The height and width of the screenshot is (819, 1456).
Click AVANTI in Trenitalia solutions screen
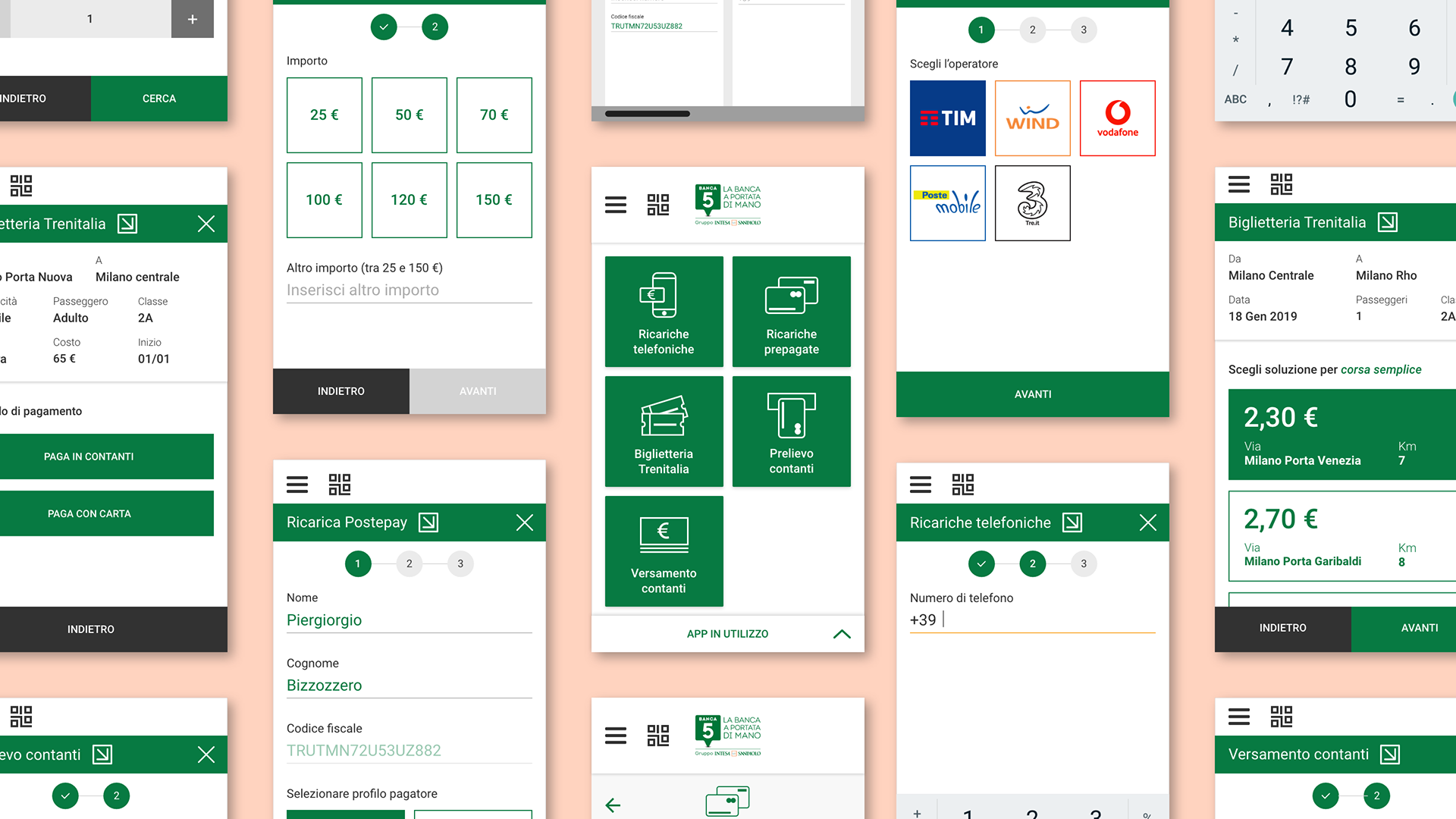point(1404,628)
